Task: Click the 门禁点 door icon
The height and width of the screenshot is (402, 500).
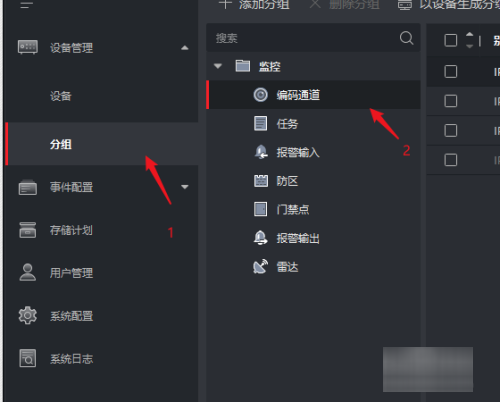Action: point(260,209)
